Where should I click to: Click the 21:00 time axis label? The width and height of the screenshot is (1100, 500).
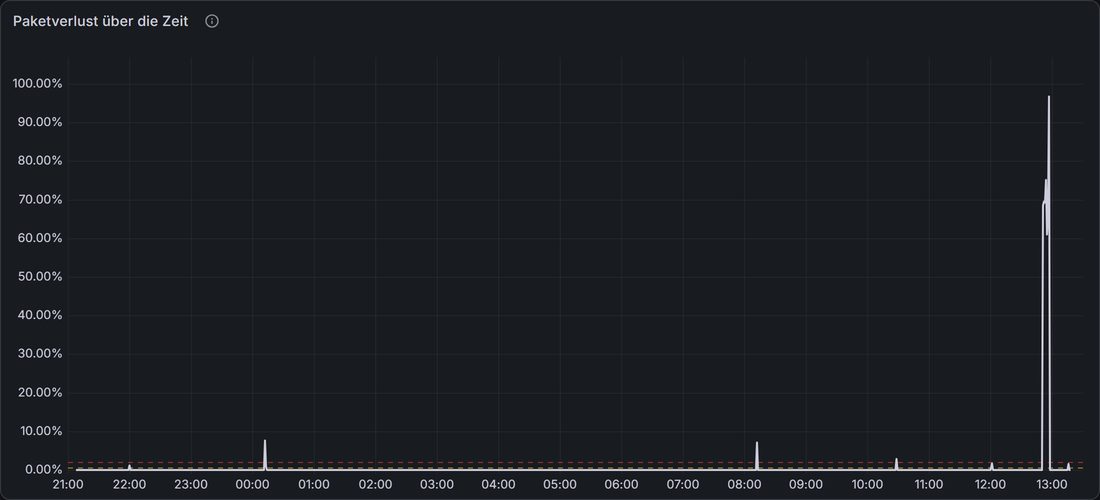pos(68,485)
